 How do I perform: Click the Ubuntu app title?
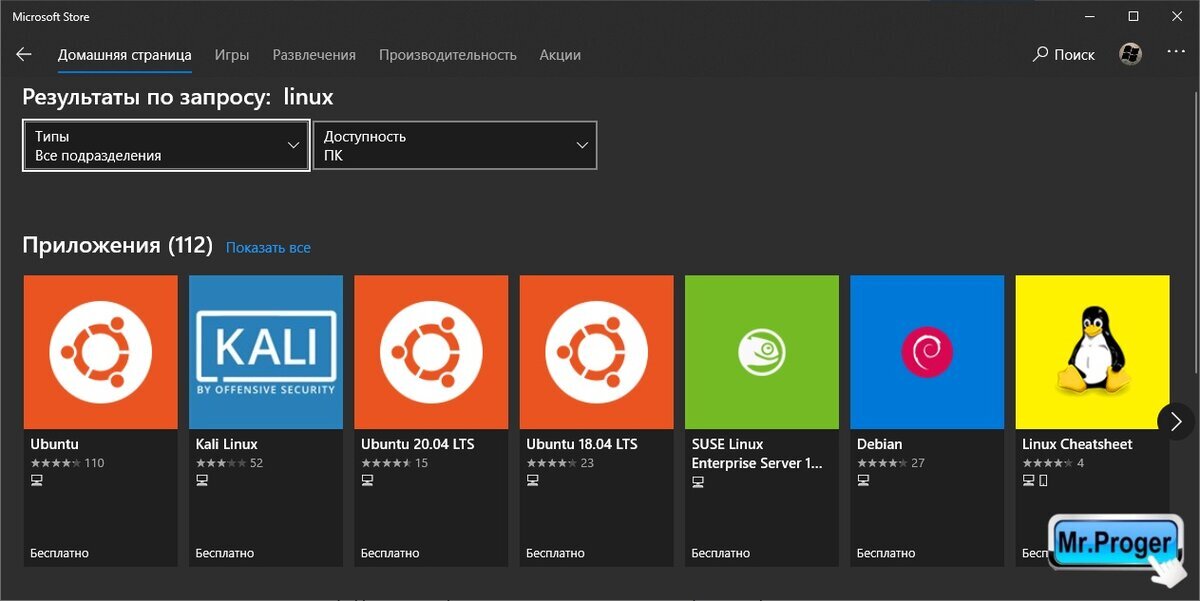click(x=54, y=444)
